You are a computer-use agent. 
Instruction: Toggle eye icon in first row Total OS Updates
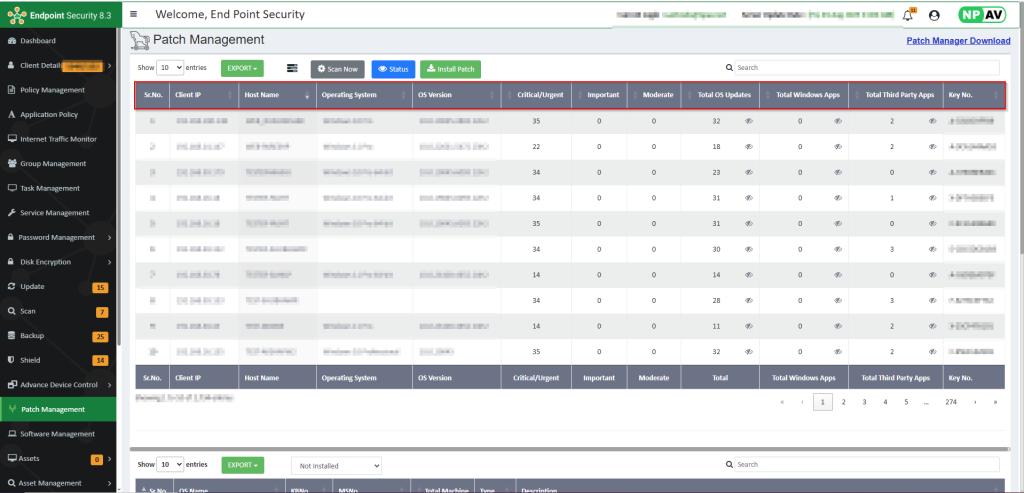click(x=748, y=121)
